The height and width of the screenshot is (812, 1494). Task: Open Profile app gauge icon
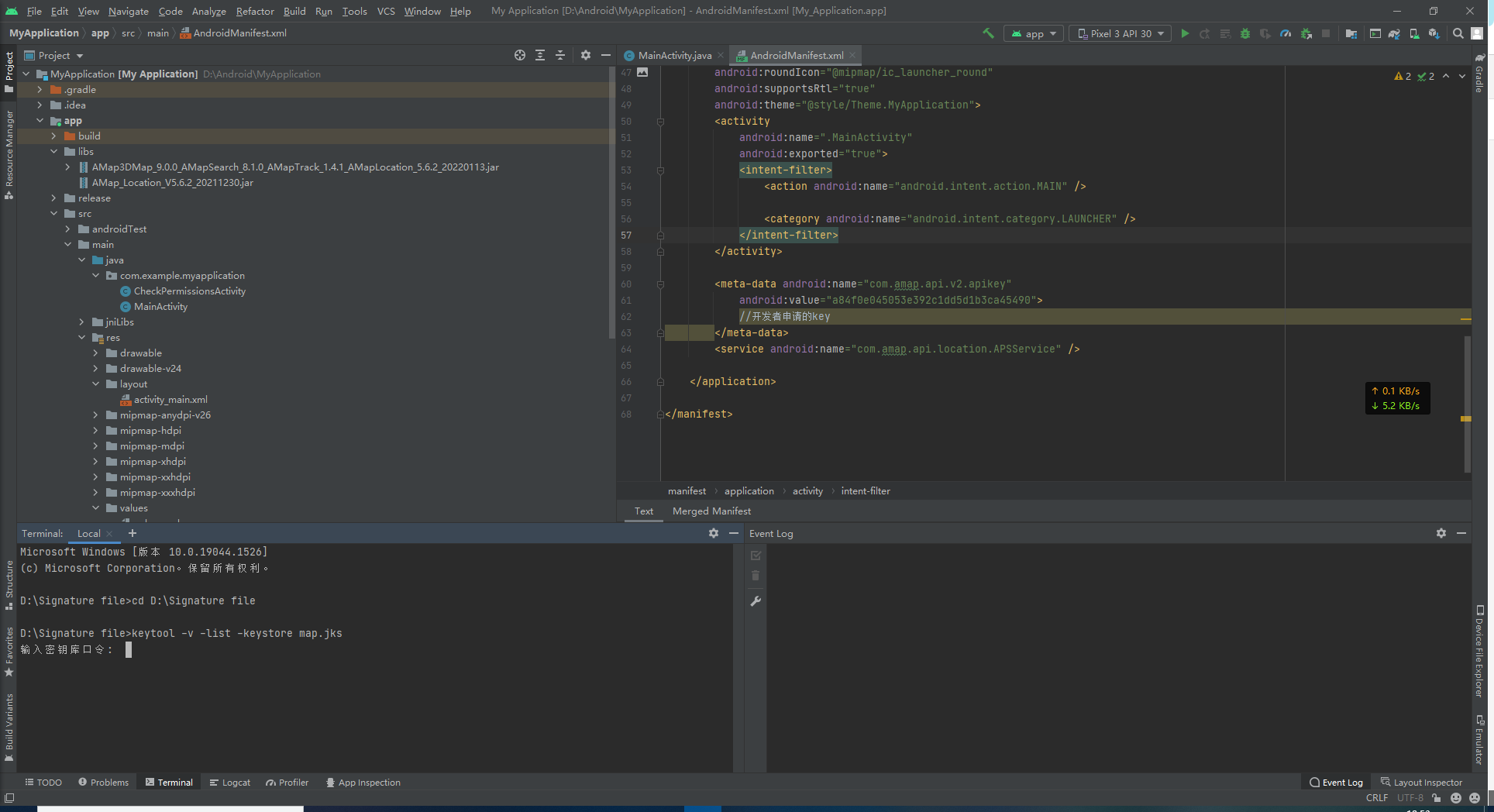(1286, 33)
